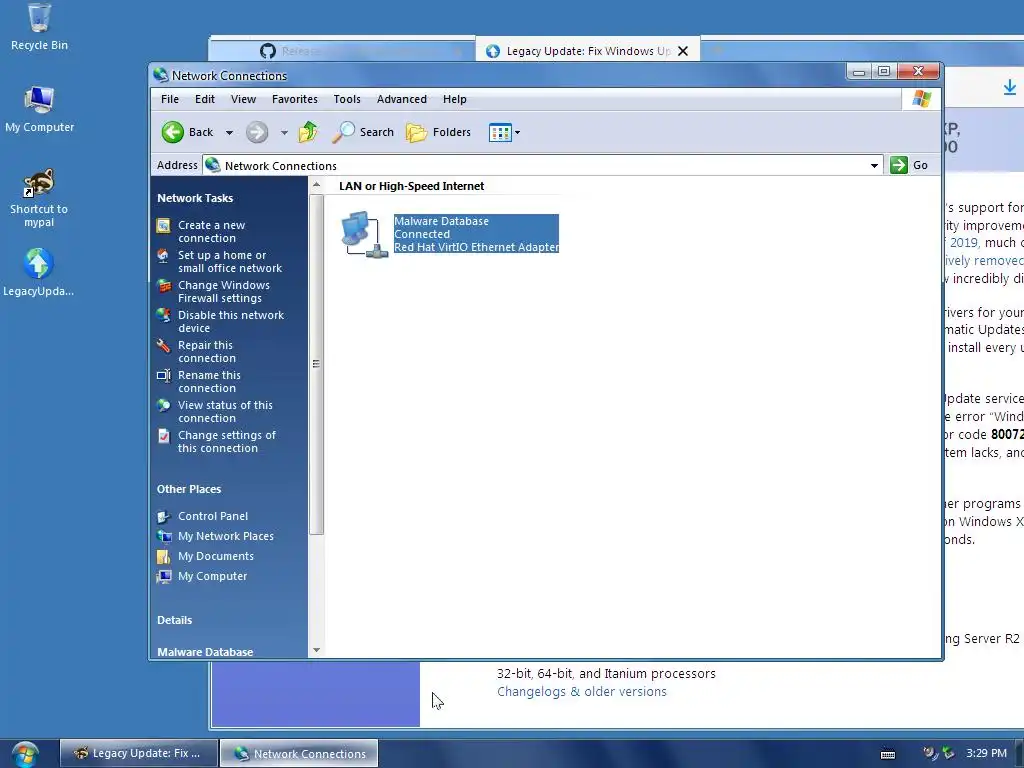
Task: Click the Repair connection wrench icon
Action: click(x=163, y=346)
